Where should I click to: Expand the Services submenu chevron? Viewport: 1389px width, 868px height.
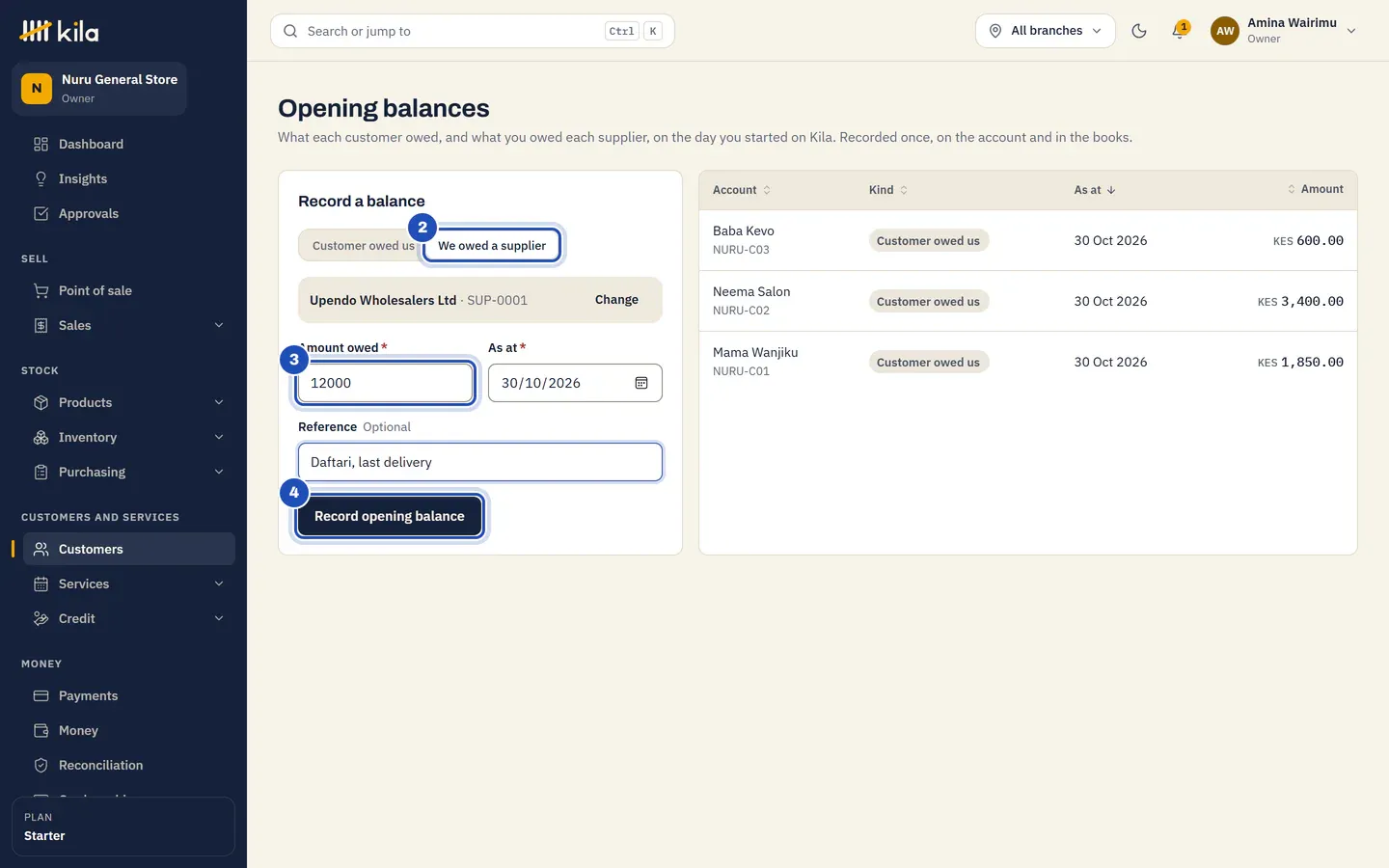click(x=219, y=584)
